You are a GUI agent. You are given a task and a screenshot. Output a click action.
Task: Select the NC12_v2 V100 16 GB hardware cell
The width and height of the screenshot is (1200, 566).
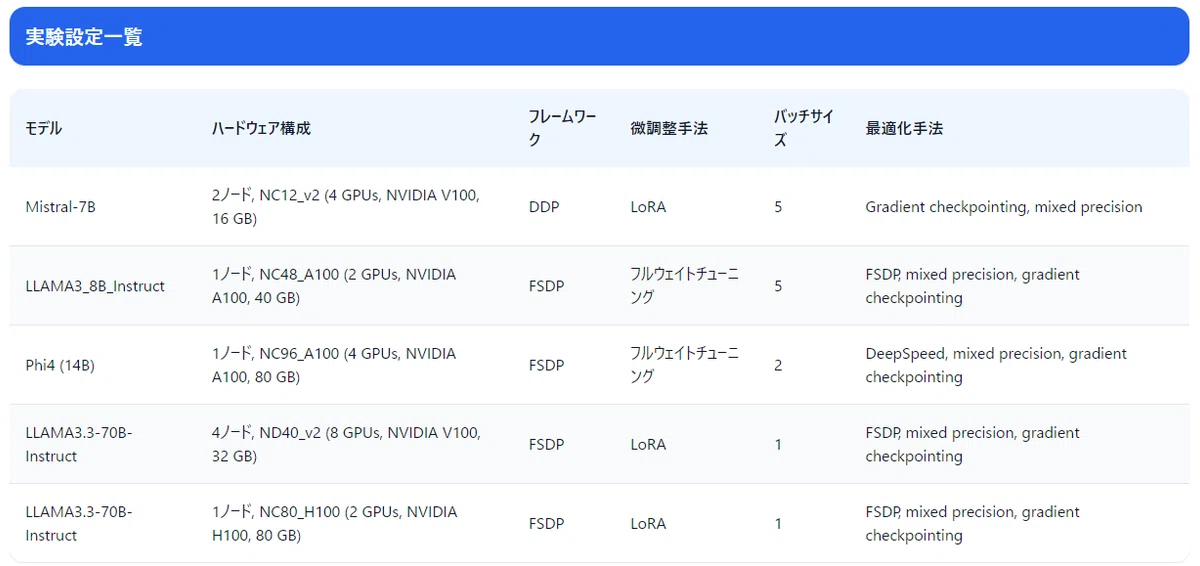(346, 207)
